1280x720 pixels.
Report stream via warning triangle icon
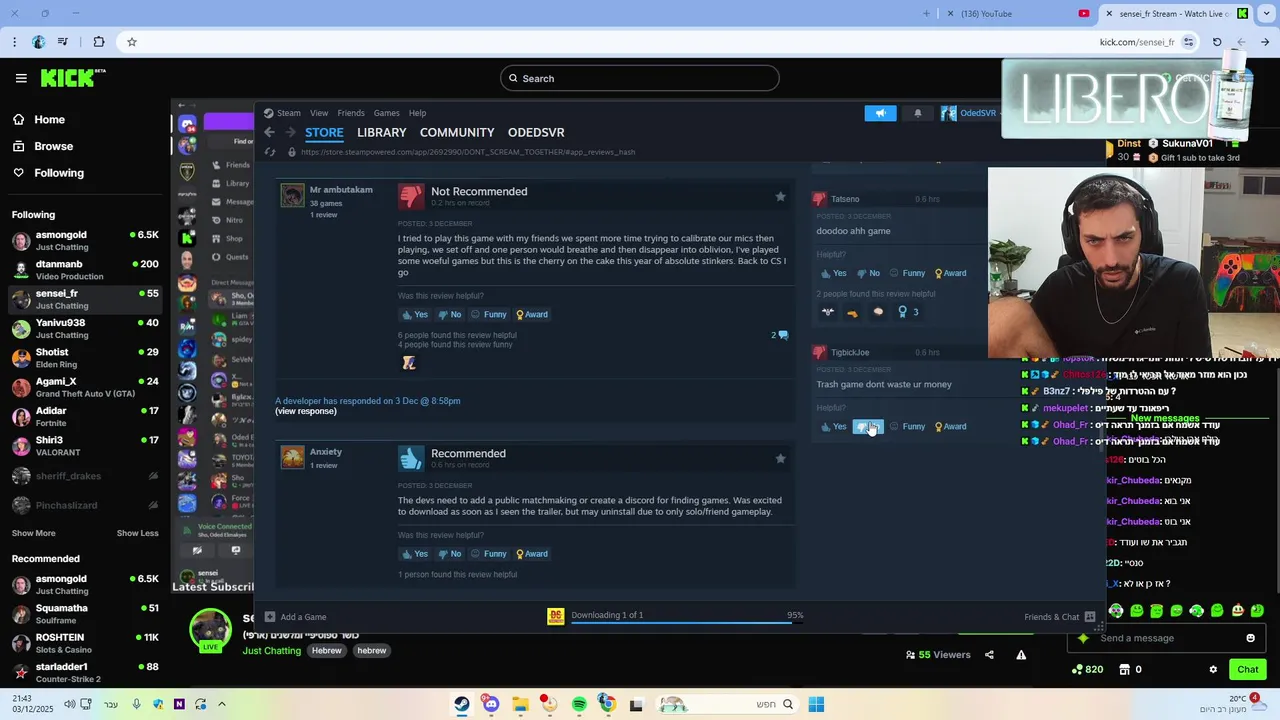(1021, 655)
